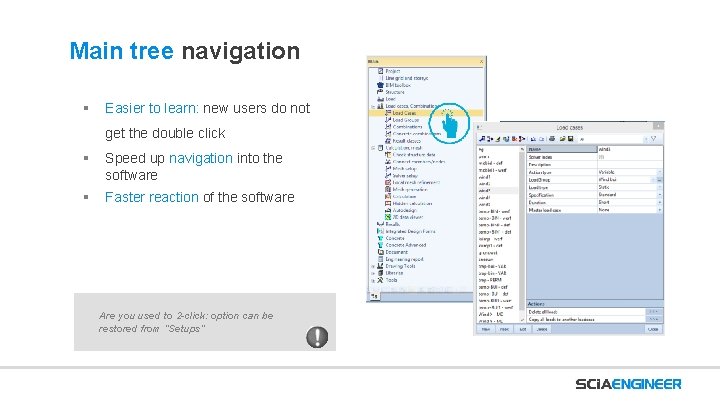Open the Duration dropdown
Viewport: 720px width, 405px height.
660,202
